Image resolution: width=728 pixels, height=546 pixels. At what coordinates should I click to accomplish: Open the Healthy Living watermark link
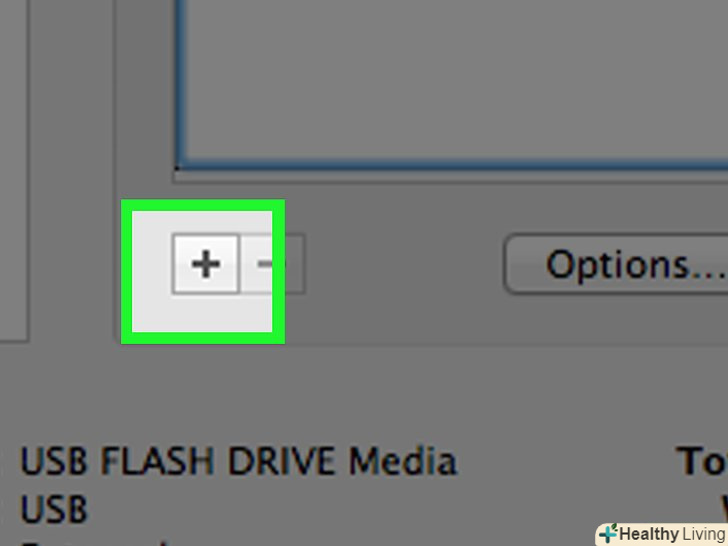(662, 534)
